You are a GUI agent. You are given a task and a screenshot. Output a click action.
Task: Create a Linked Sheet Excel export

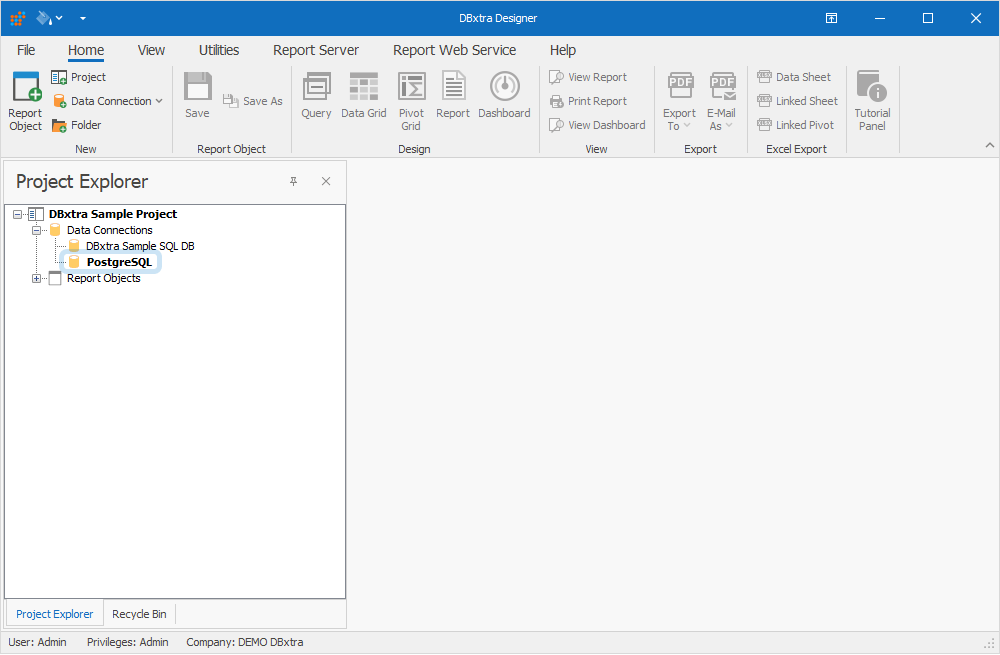797,100
